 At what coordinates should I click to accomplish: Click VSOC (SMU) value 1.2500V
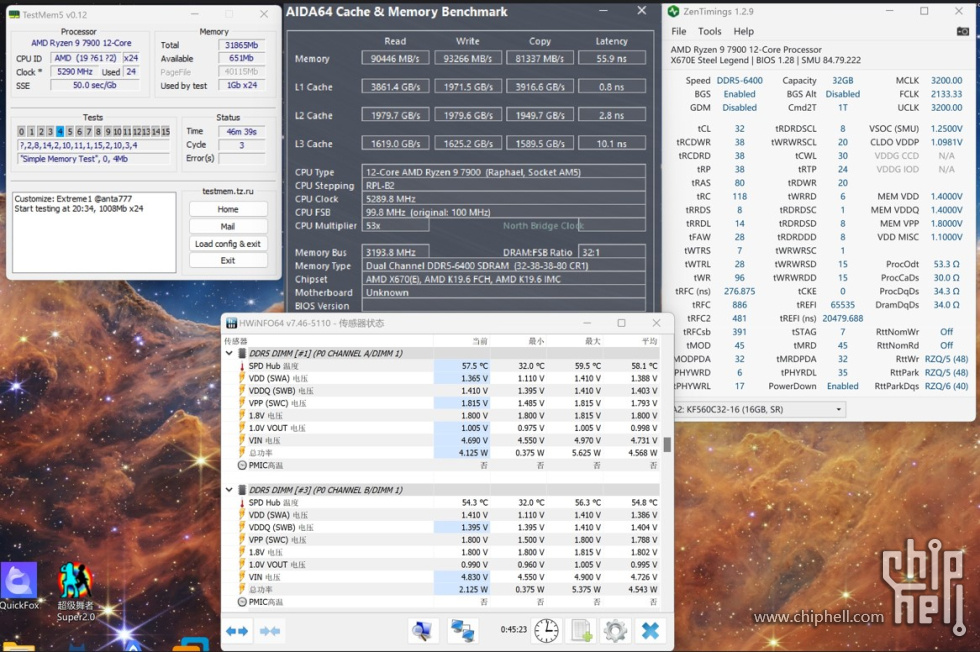[946, 129]
